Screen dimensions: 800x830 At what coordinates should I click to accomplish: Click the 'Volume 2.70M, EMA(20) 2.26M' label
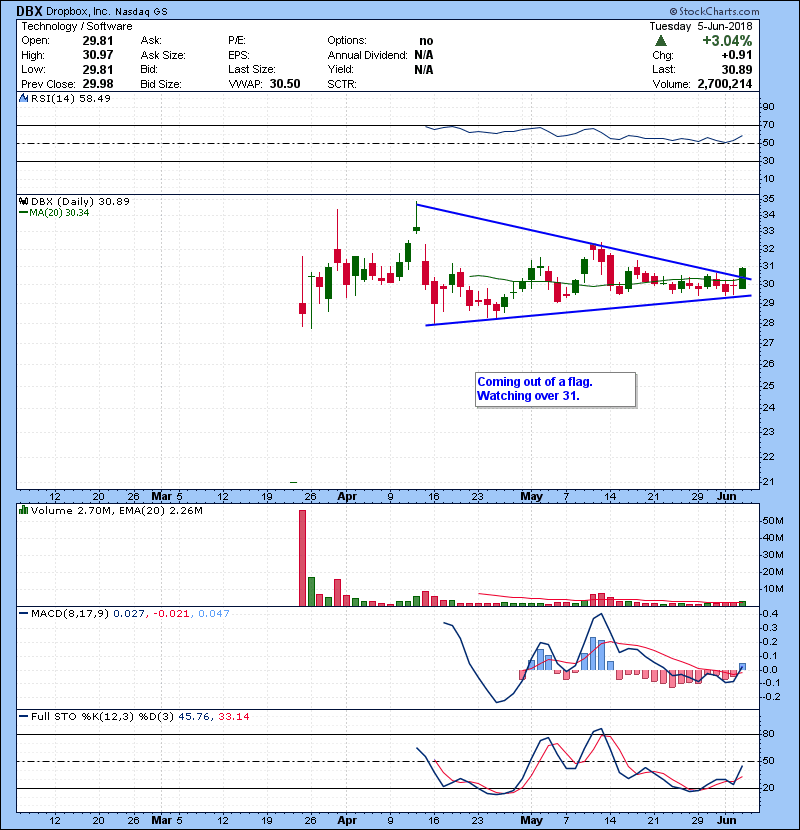(116, 510)
